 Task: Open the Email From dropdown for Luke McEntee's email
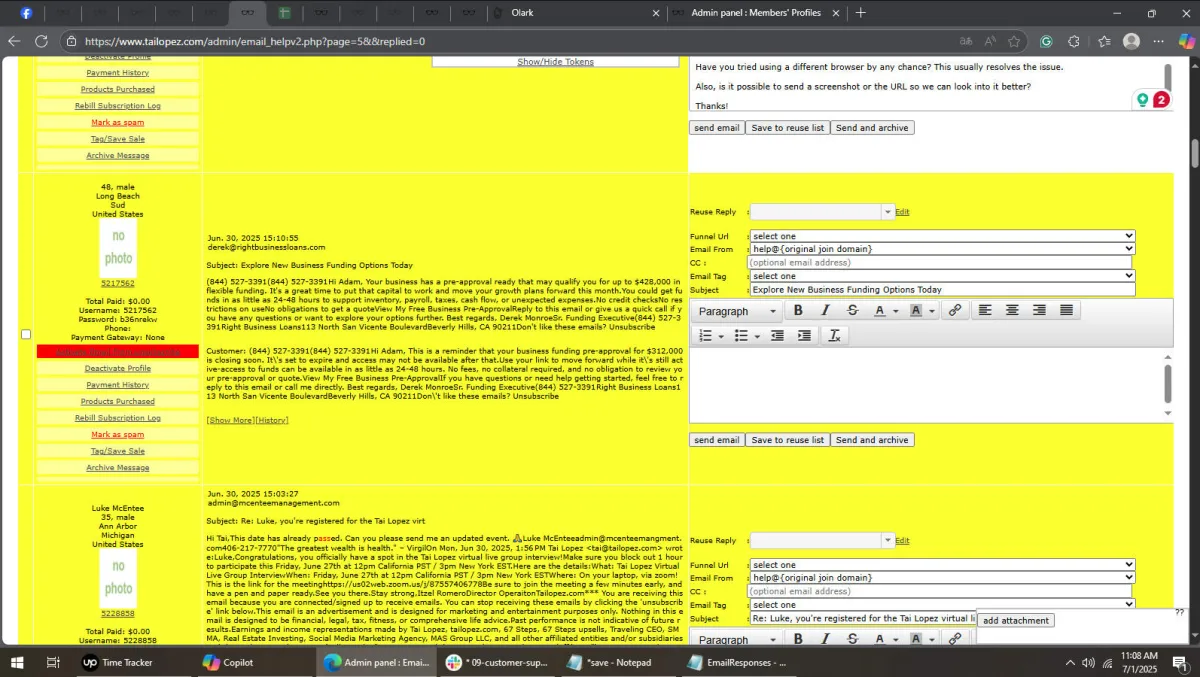(x=942, y=578)
